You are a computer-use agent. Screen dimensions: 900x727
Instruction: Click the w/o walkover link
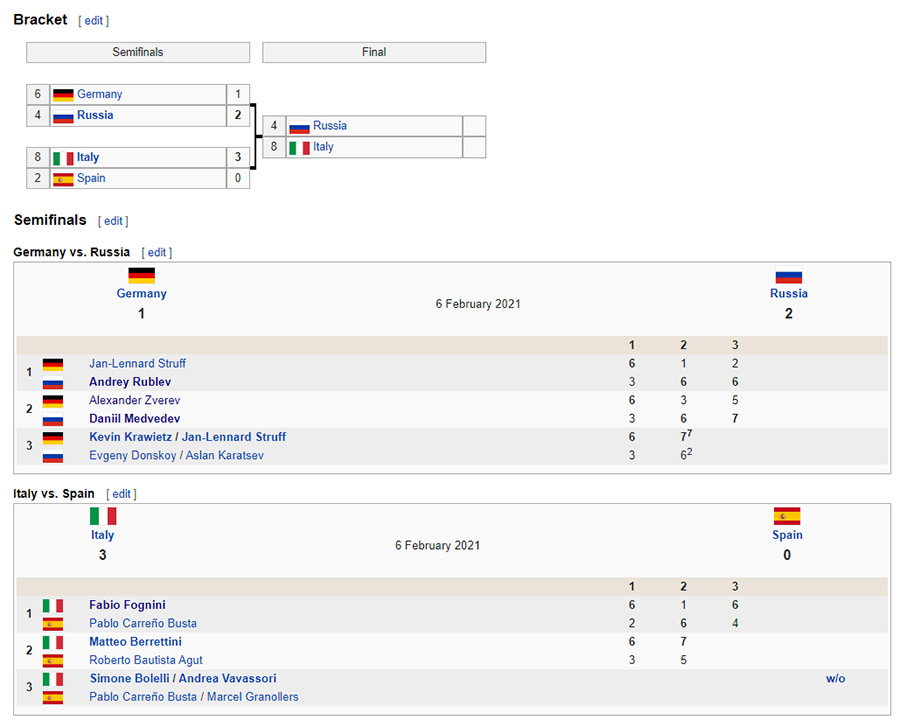pyautogui.click(x=835, y=679)
